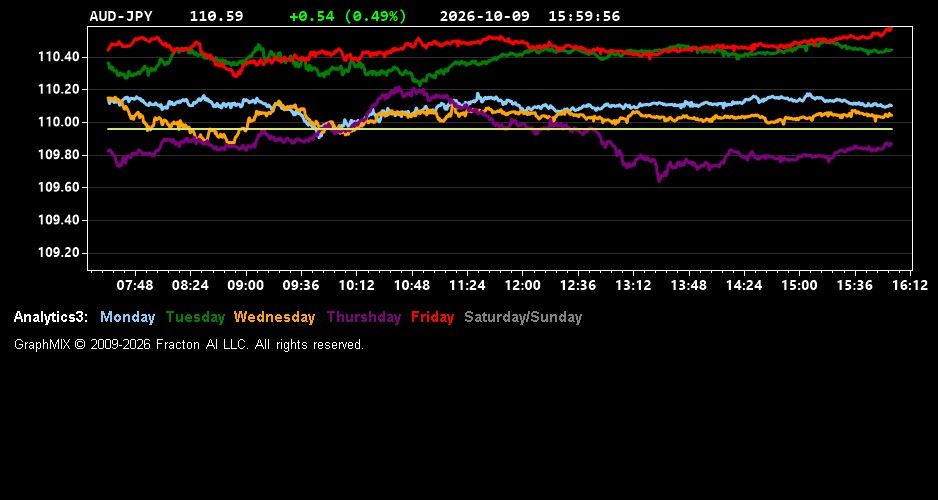The width and height of the screenshot is (938, 500).
Task: Select the Thurshday legend entry
Action: (364, 318)
